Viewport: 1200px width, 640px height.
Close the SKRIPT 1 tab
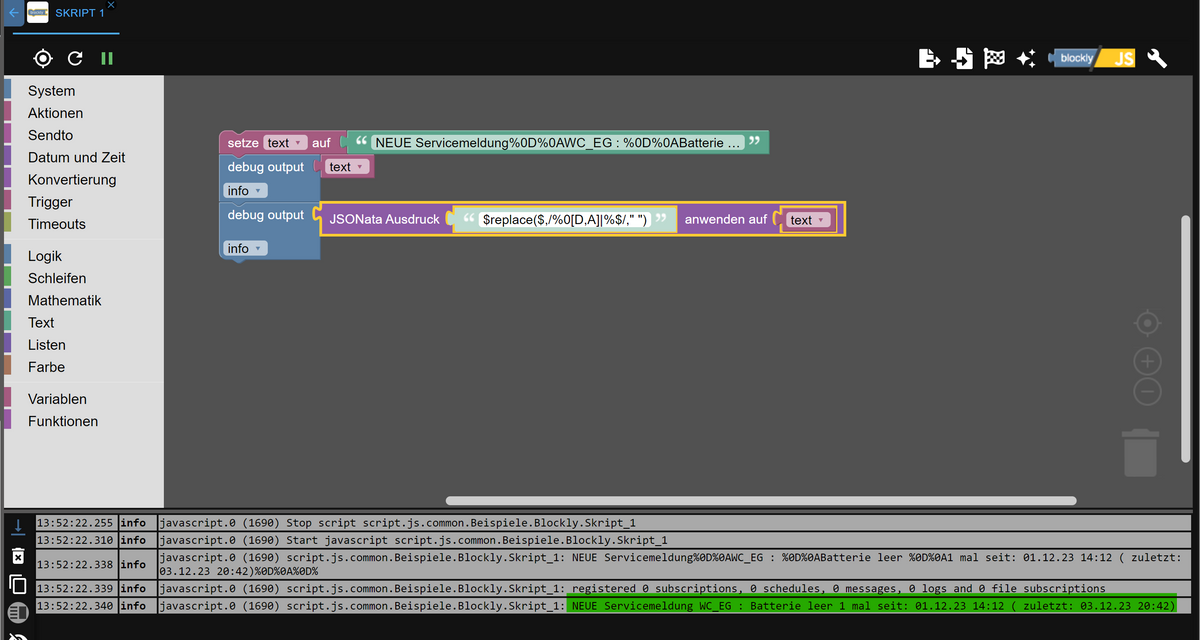click(111, 5)
